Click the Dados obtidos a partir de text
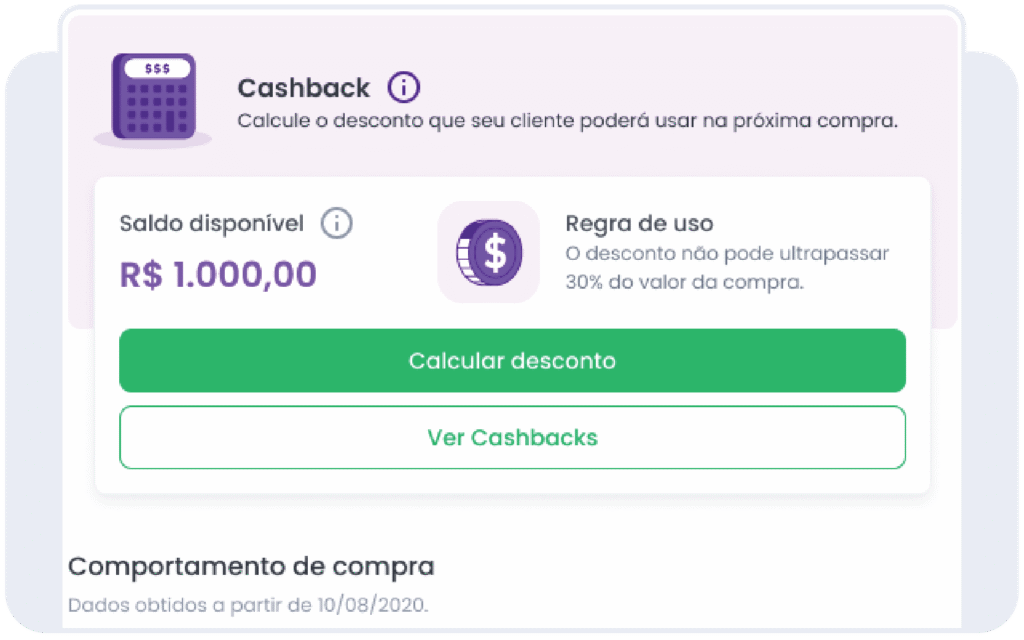 190,605
